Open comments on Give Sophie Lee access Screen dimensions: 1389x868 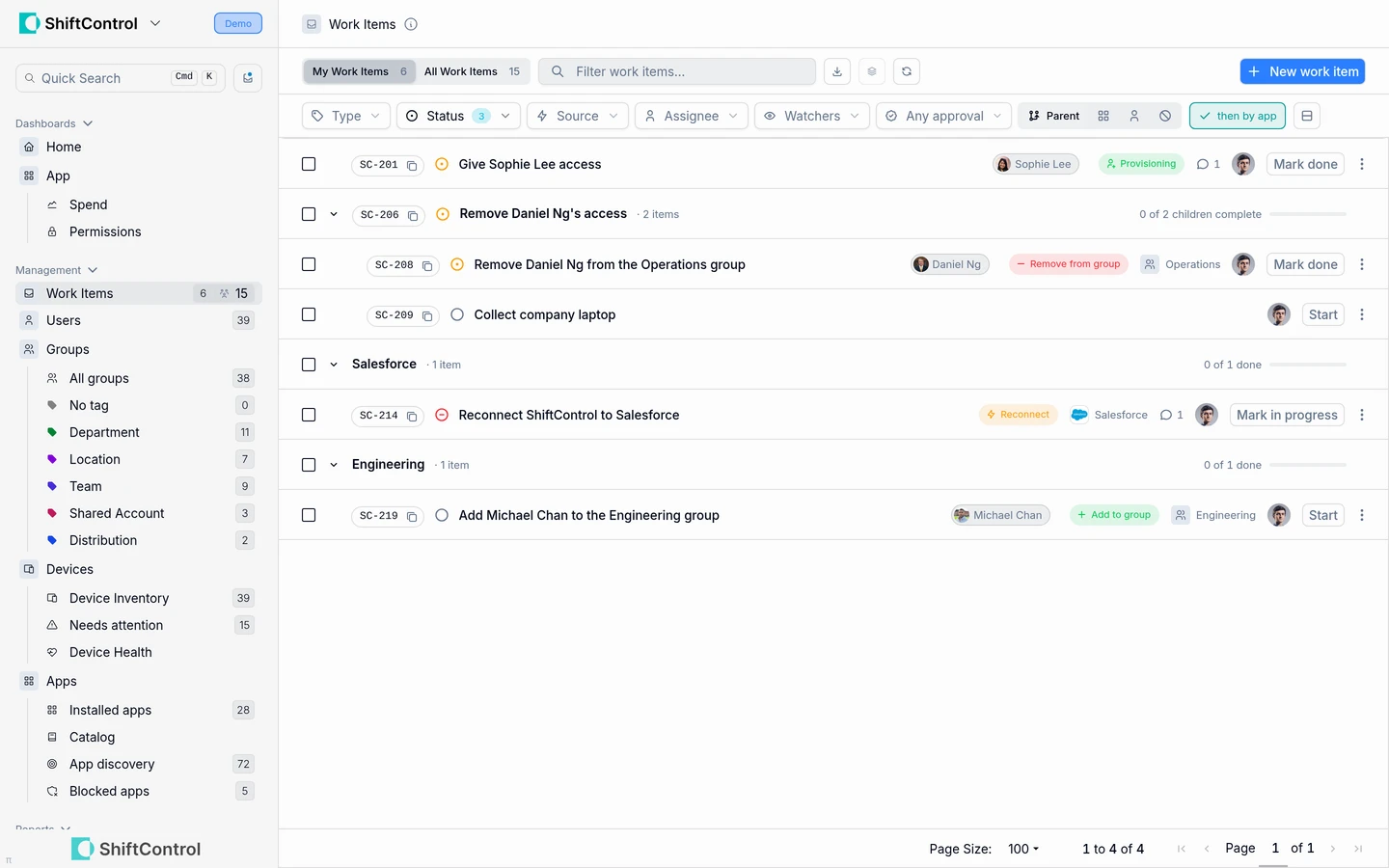coord(1209,164)
